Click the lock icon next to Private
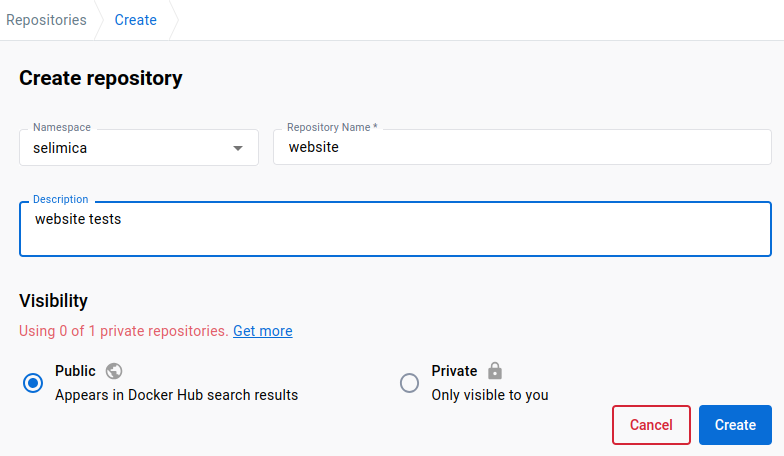The width and height of the screenshot is (784, 456). (495, 370)
